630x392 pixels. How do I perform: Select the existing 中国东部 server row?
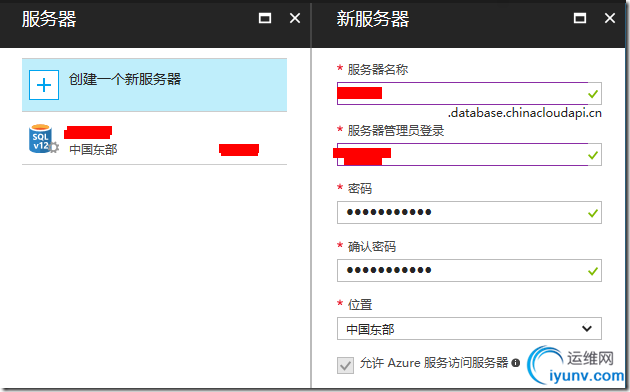click(x=154, y=139)
